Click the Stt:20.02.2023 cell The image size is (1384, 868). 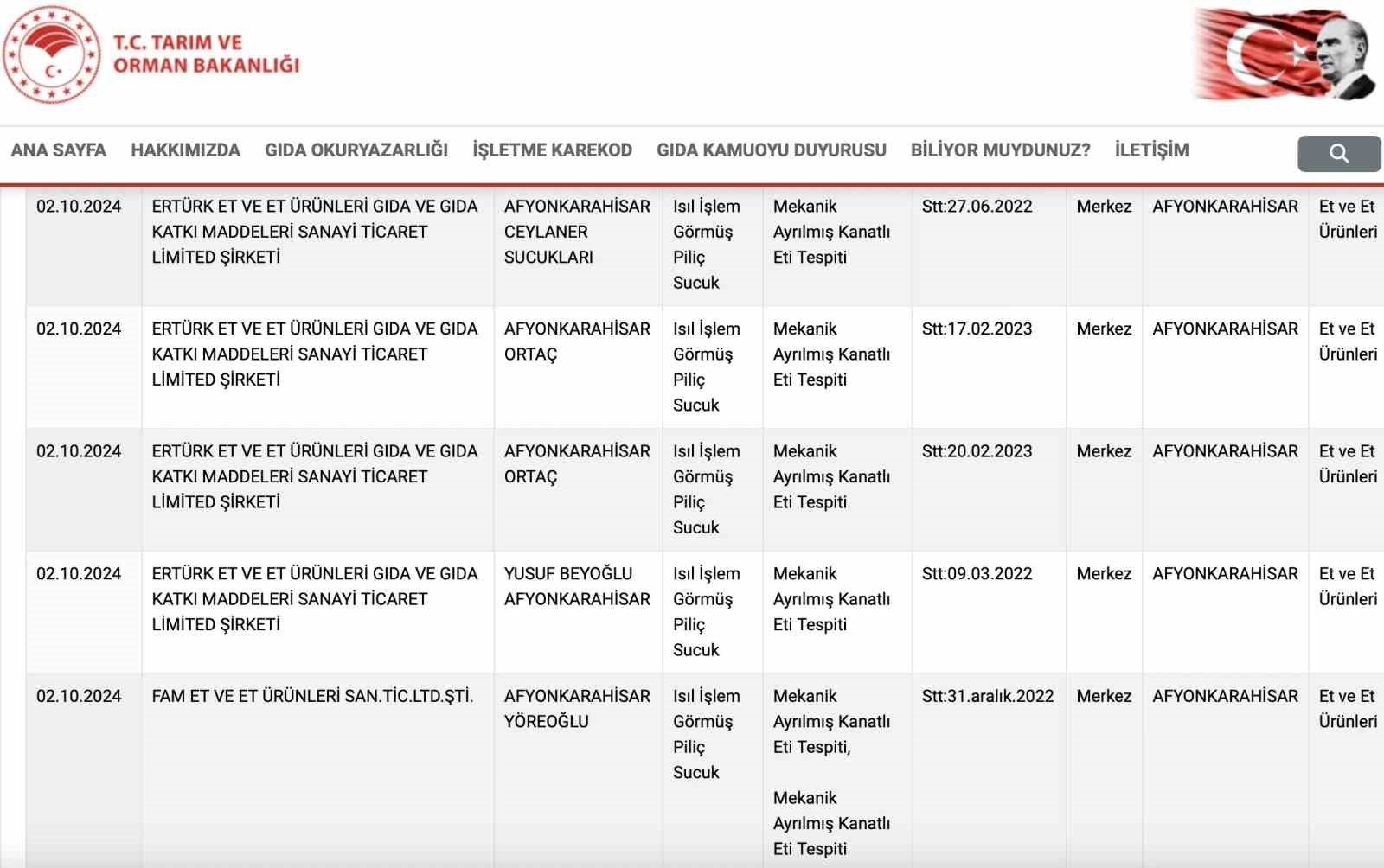click(977, 451)
